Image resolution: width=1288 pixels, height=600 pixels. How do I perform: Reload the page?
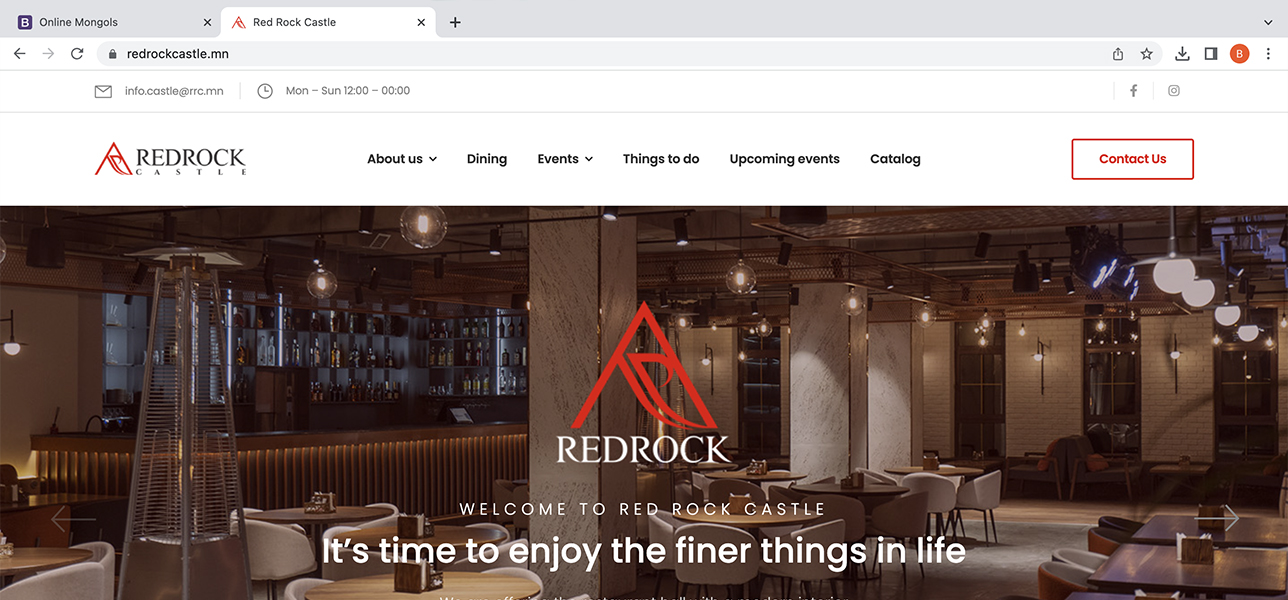[77, 54]
